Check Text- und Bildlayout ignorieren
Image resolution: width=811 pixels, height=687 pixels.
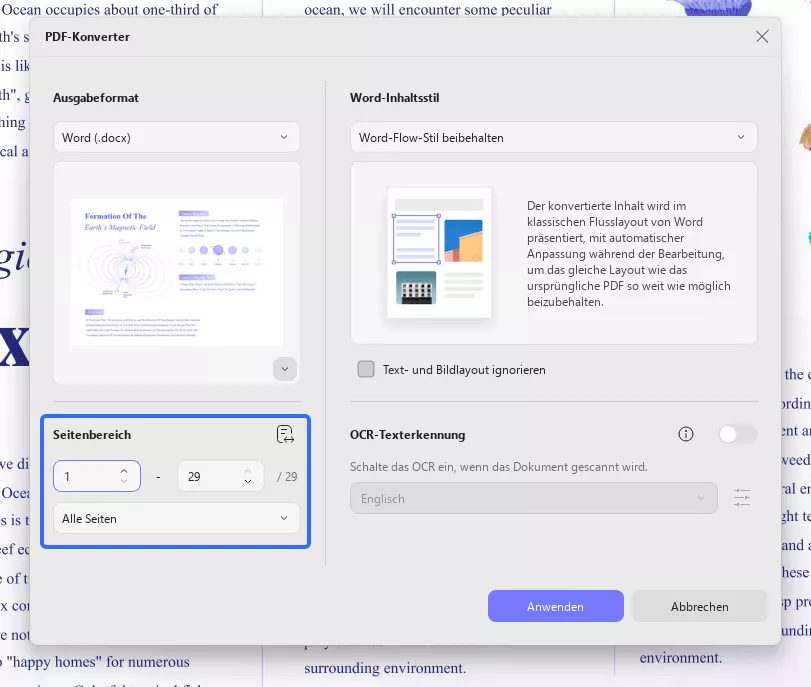(x=366, y=369)
